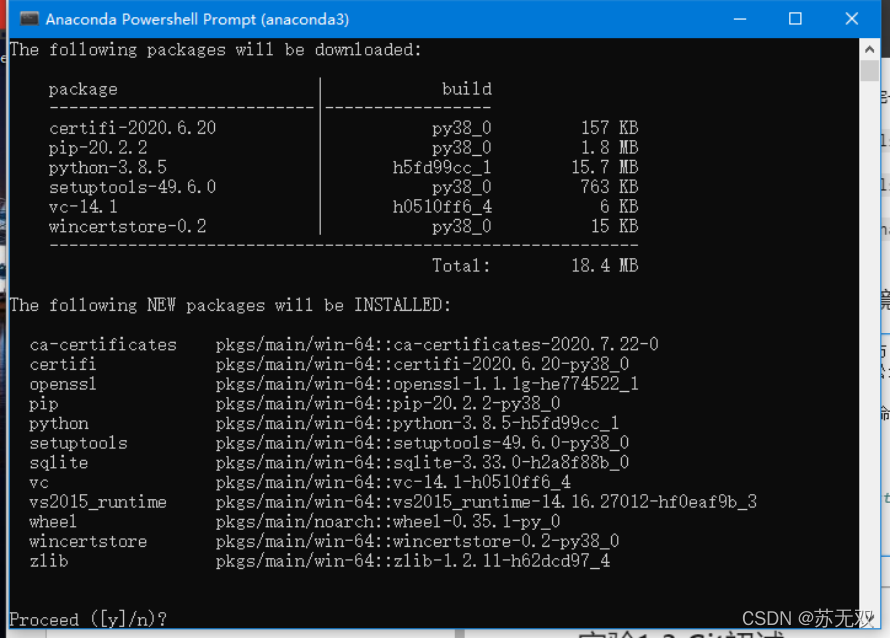The width and height of the screenshot is (890, 638).
Task: Click the 'wheel' package name
Action: point(53,522)
